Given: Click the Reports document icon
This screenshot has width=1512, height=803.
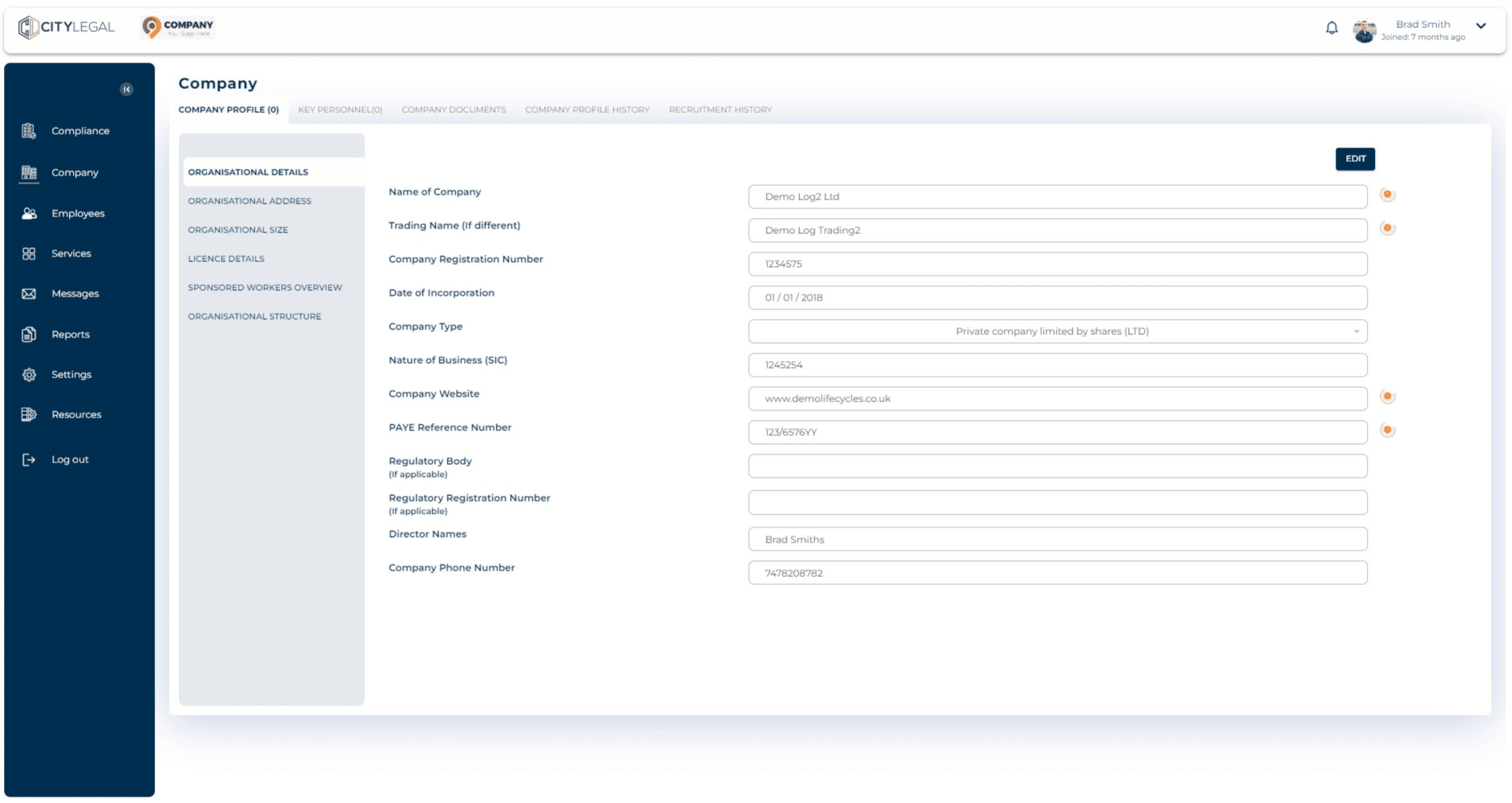Looking at the screenshot, I should (x=29, y=334).
